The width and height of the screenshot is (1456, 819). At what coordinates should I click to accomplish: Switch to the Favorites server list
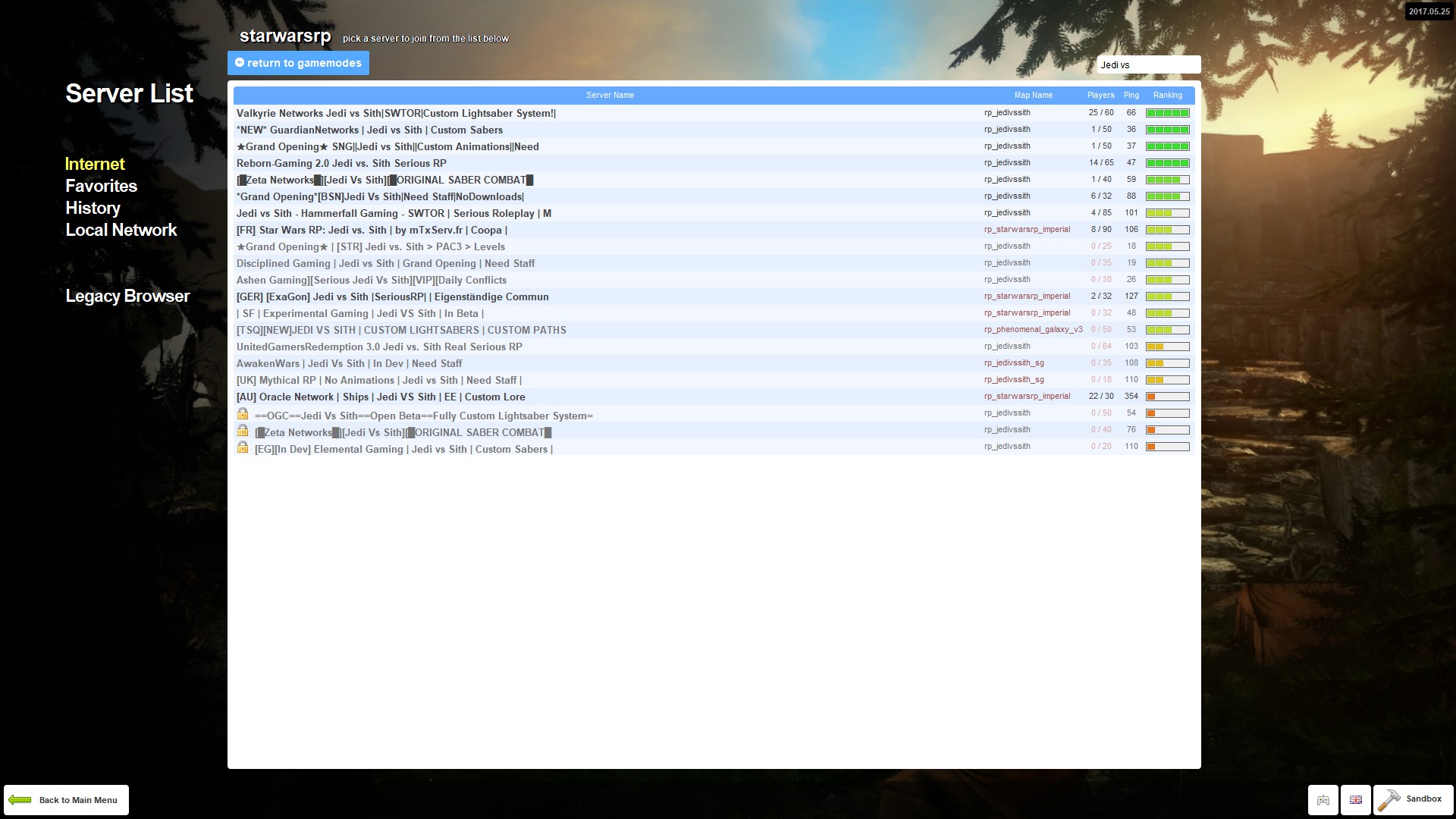click(101, 187)
